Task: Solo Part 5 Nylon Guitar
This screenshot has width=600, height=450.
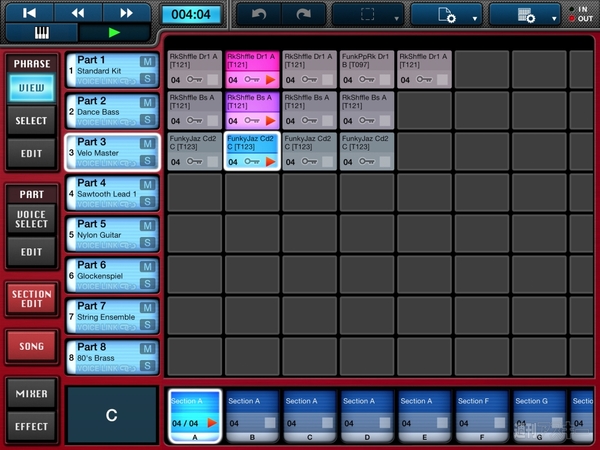Action: point(147,243)
